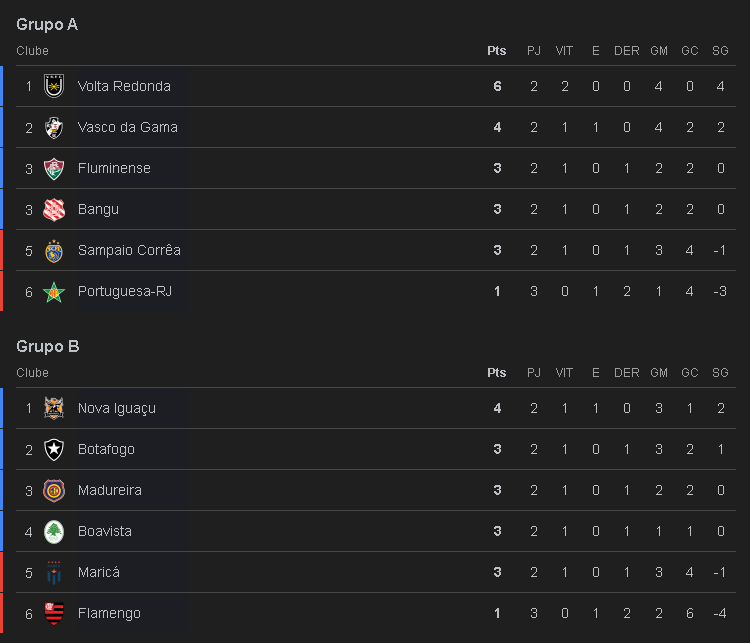Click the Pts column header in Grupo A
The width and height of the screenshot is (750, 643).
[496, 51]
